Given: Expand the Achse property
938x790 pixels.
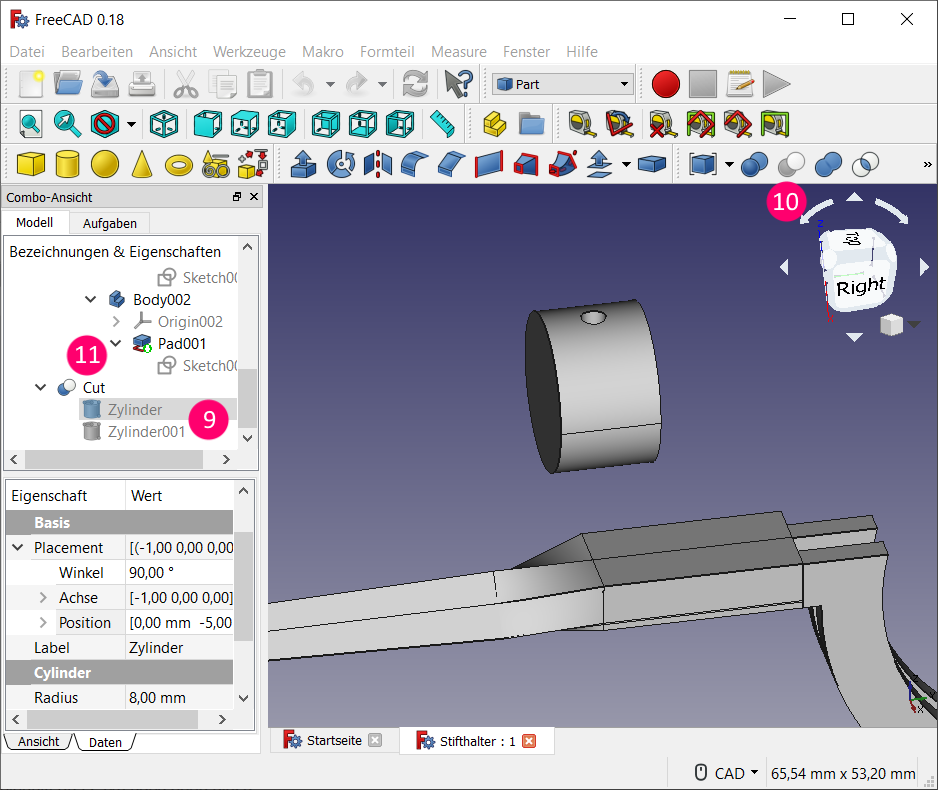Looking at the screenshot, I should point(43,598).
